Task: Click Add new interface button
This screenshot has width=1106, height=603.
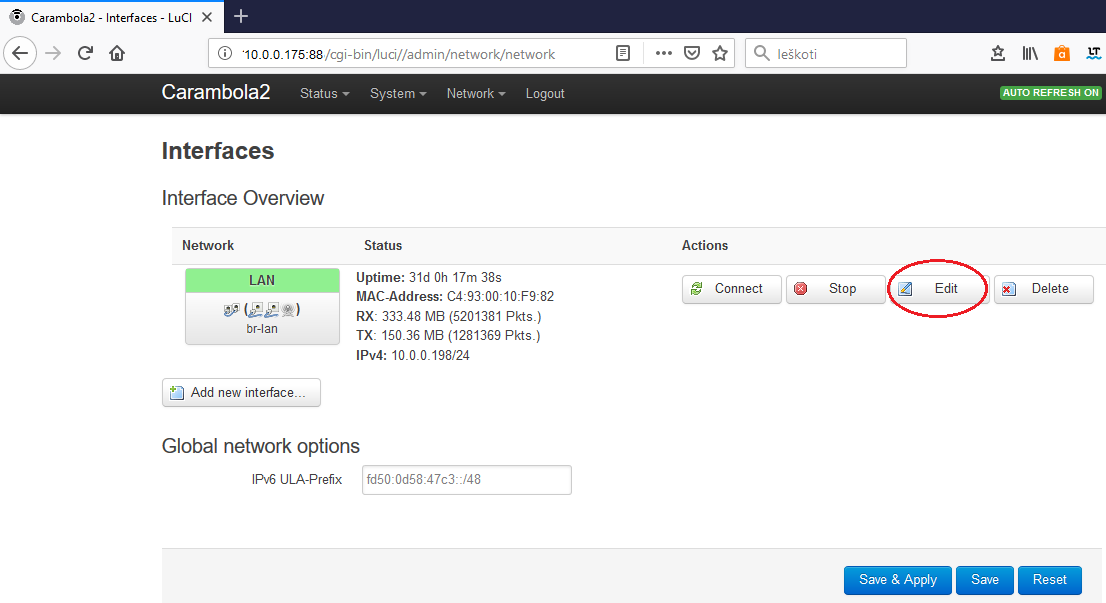Action: tap(241, 393)
